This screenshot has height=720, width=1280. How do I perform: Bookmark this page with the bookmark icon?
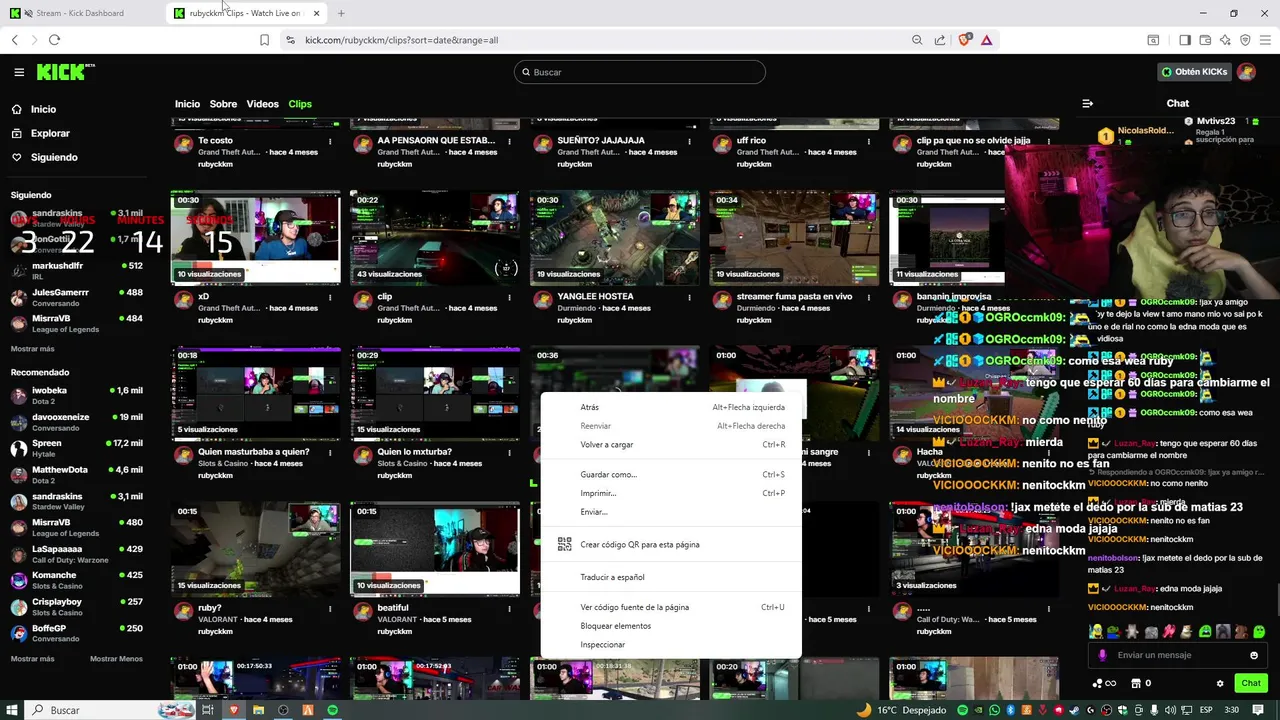pyautogui.click(x=264, y=40)
